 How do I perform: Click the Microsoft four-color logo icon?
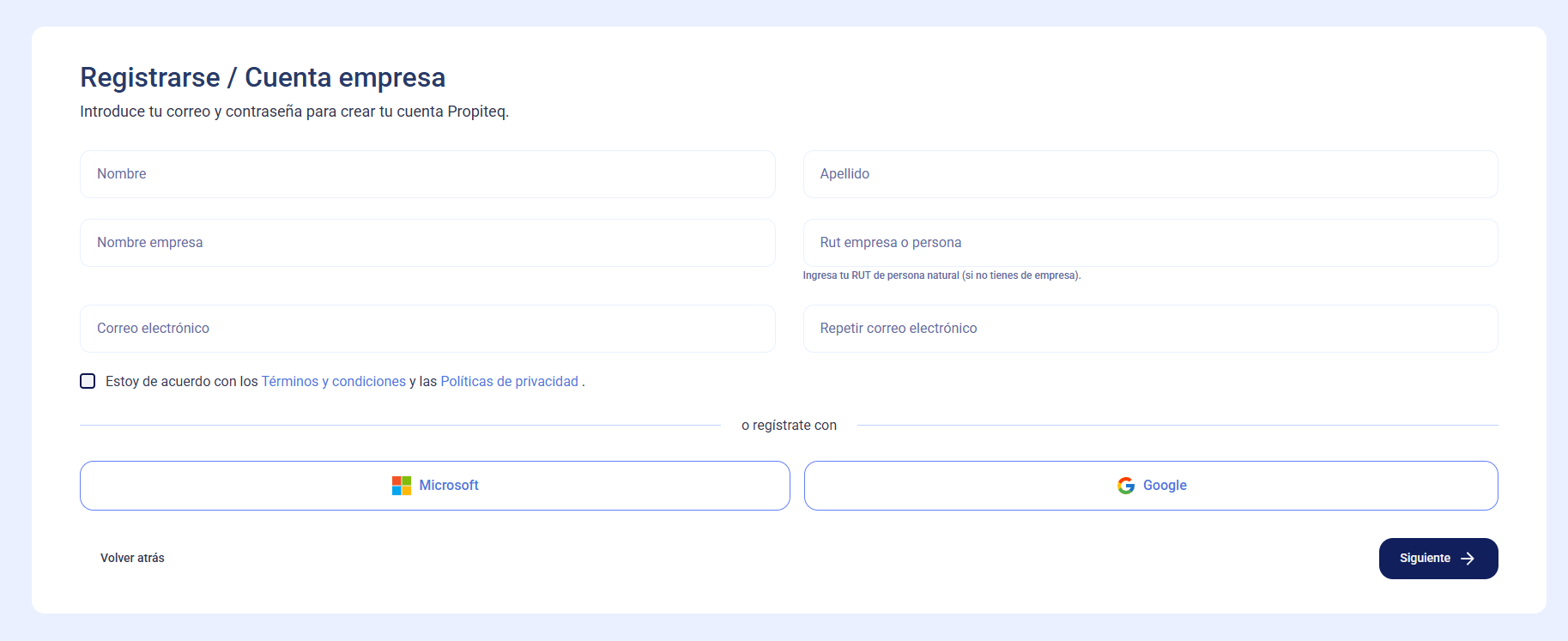pos(402,486)
